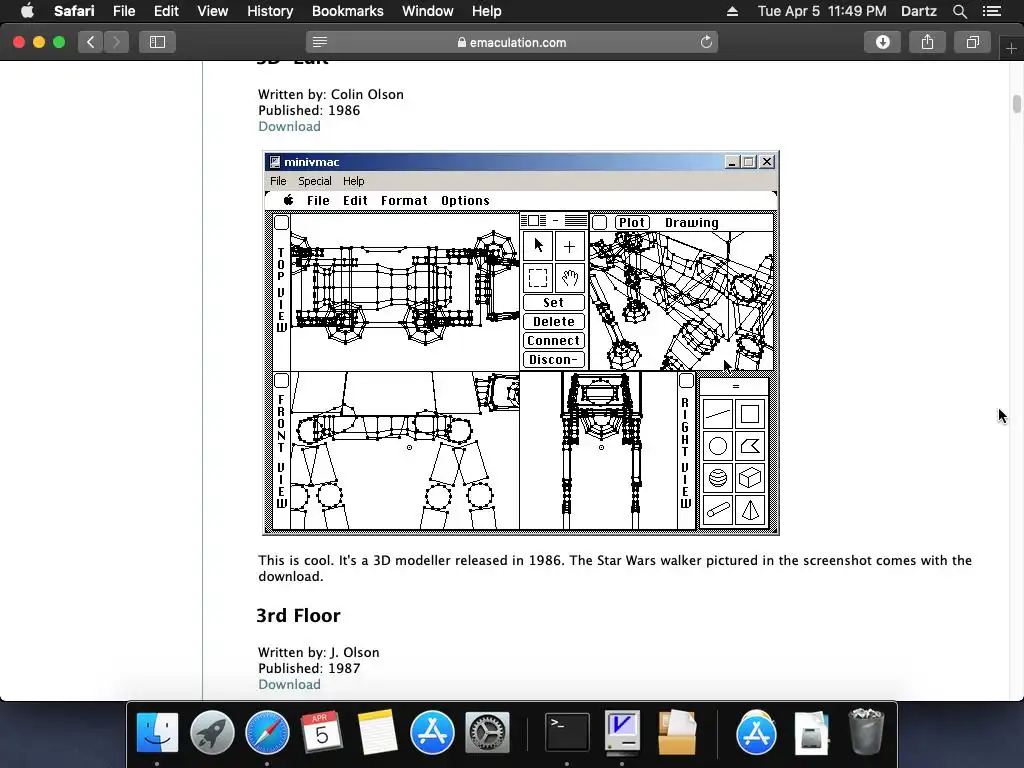Click 'Written by: Colin Olson' text
Screen dimensions: 1024x768
pos(330,94)
